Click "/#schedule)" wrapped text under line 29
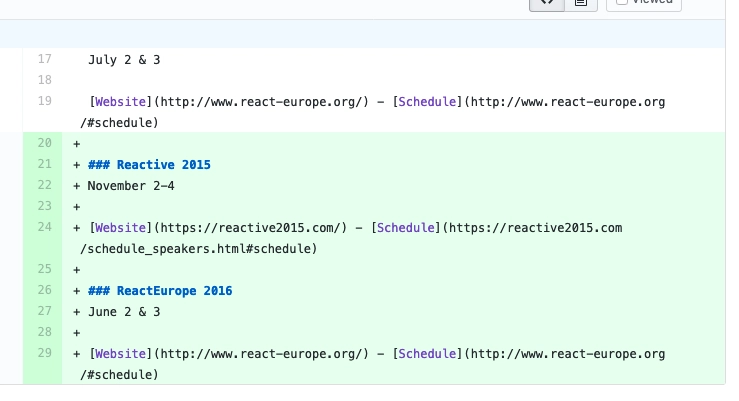 tap(119, 375)
